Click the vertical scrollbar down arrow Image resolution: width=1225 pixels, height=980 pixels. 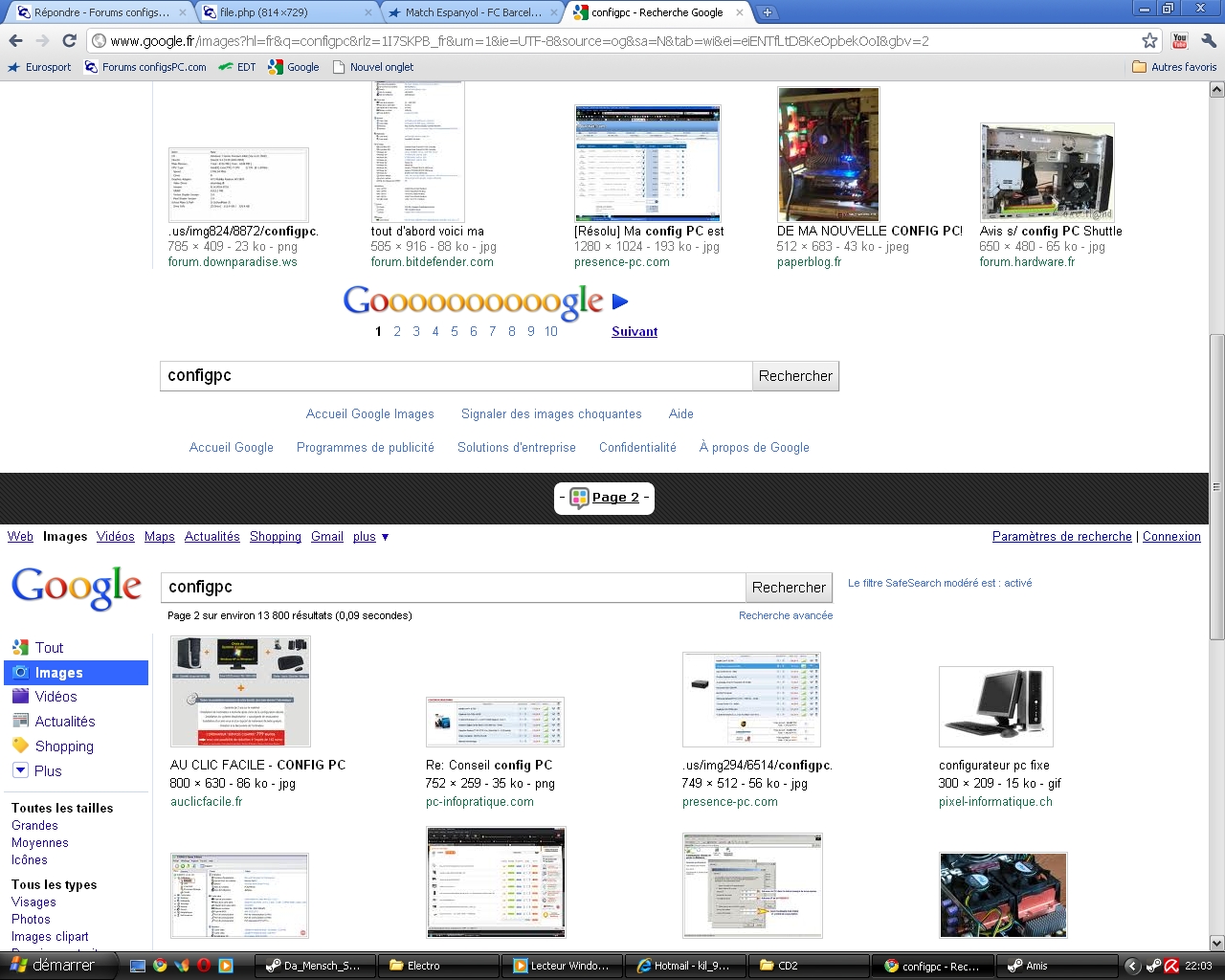click(x=1216, y=943)
